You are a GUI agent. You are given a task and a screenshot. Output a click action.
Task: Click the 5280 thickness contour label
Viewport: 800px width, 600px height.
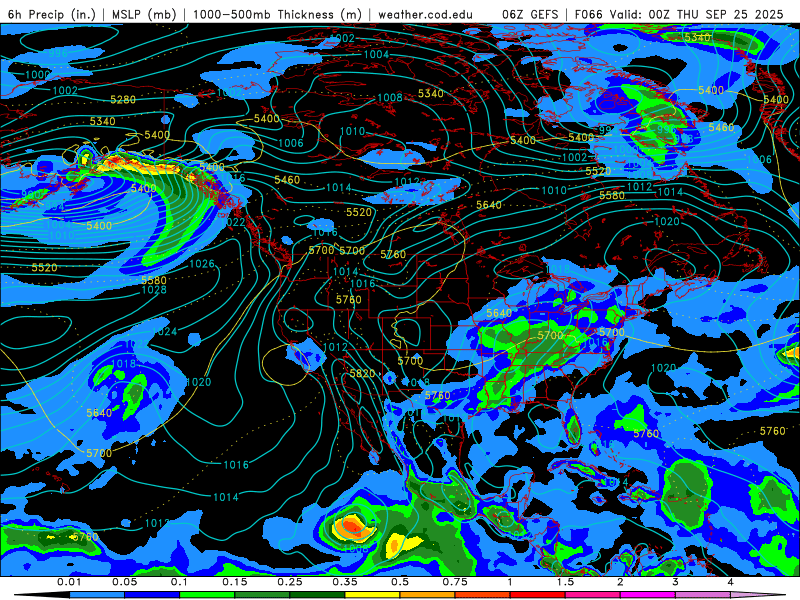click(123, 99)
